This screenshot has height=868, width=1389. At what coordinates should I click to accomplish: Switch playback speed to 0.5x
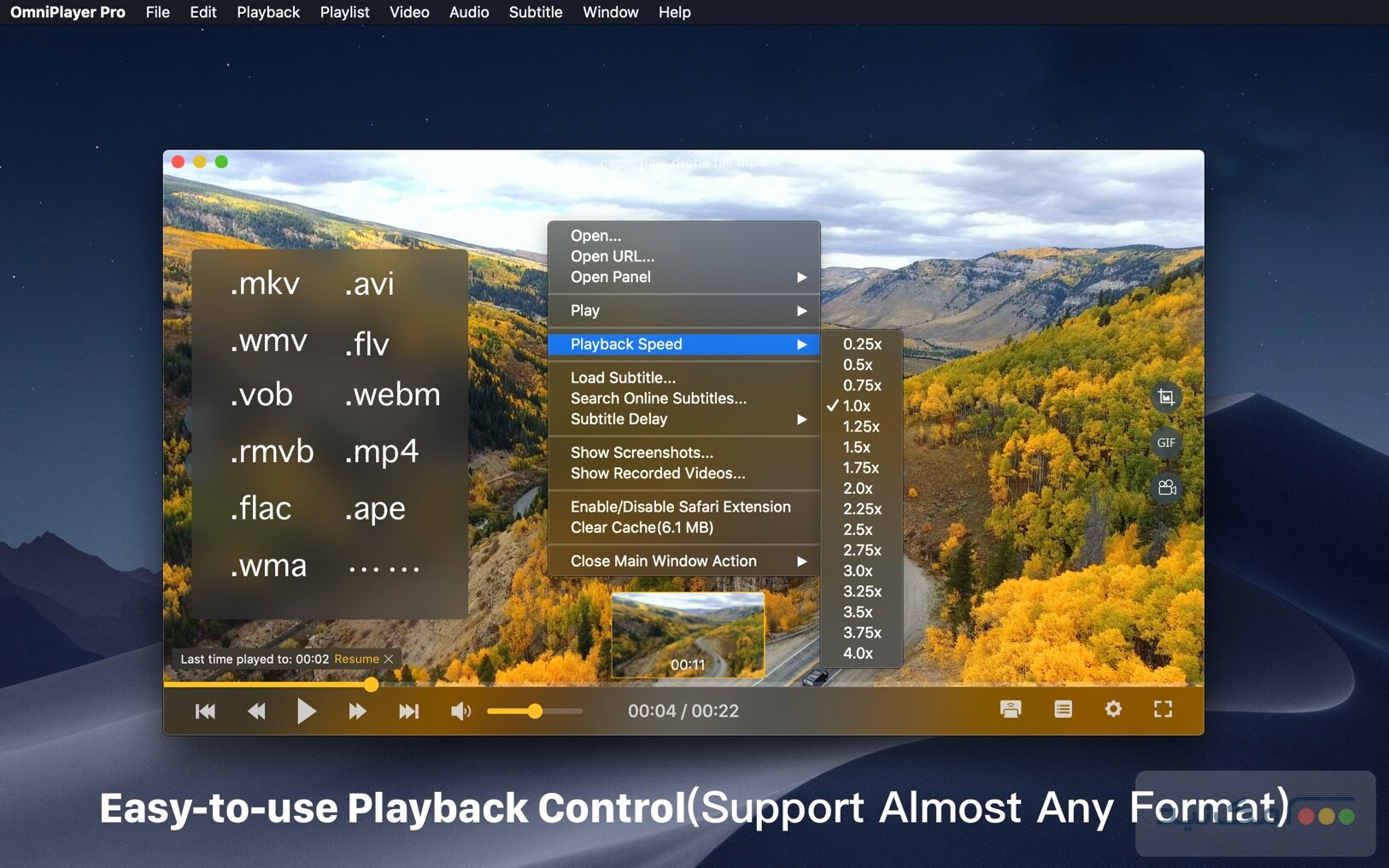click(858, 365)
